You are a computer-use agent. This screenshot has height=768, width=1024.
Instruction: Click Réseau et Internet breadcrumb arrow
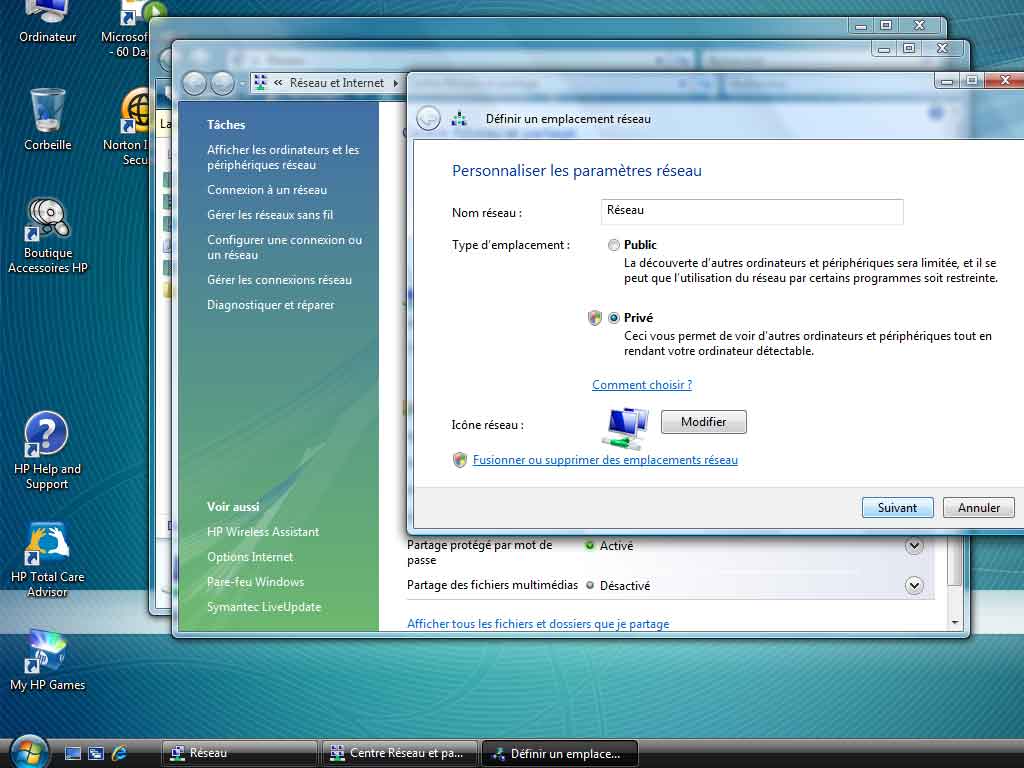point(395,83)
